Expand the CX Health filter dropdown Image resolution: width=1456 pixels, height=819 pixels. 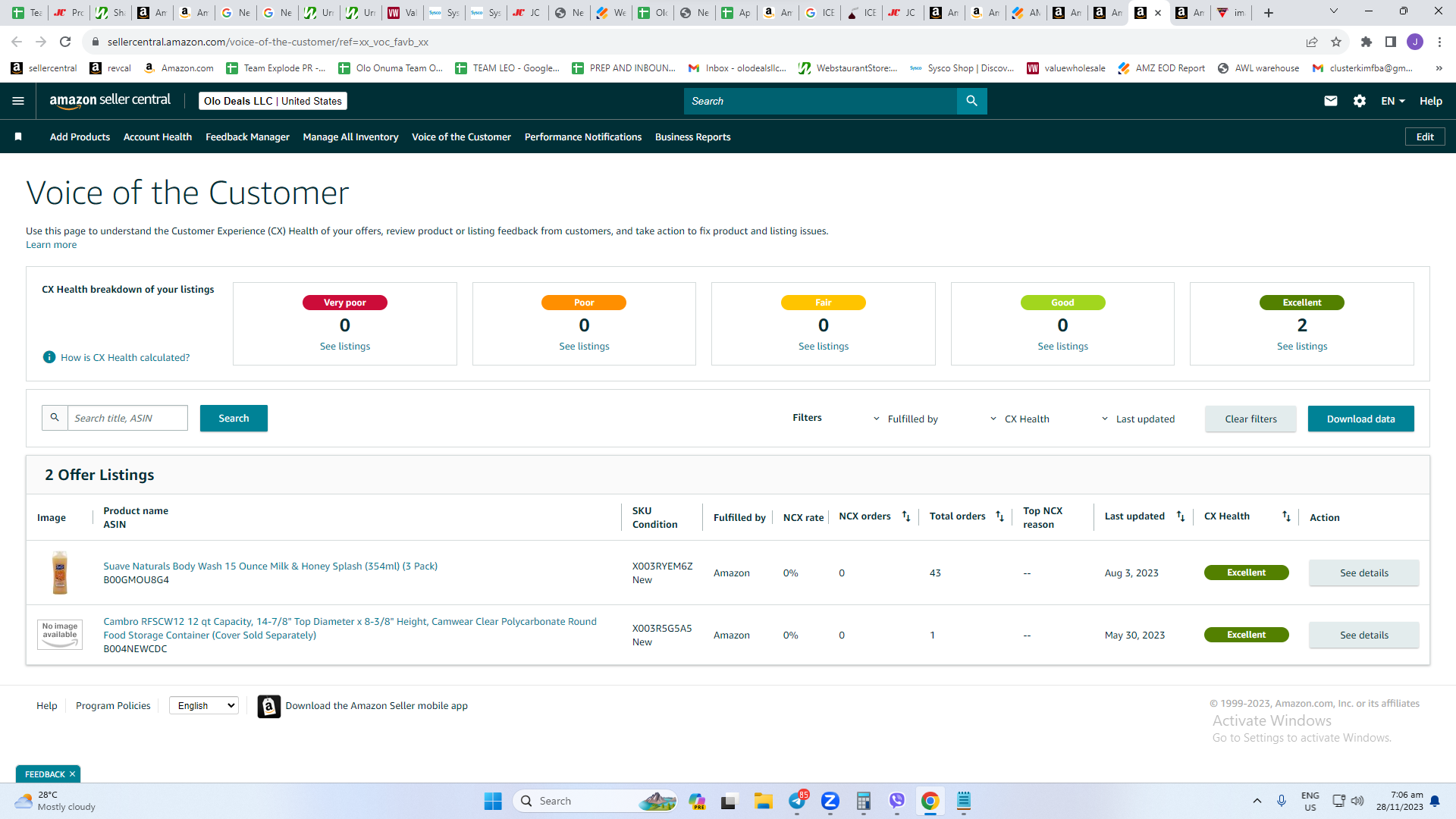point(1020,419)
